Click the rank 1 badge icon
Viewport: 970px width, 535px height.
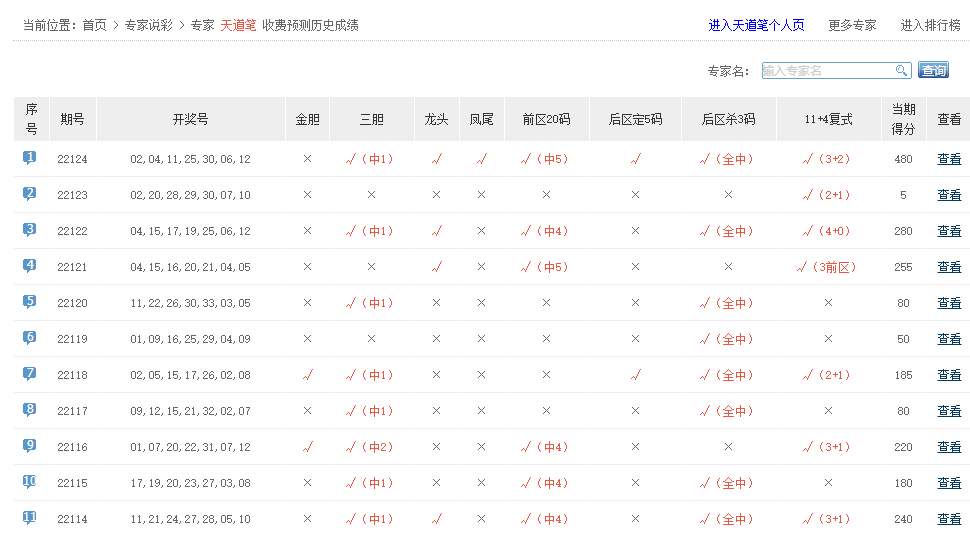coord(30,158)
